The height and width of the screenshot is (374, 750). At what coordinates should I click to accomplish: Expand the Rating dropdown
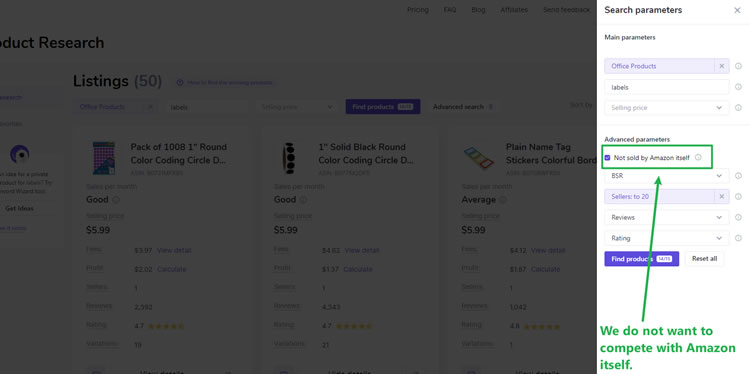(x=667, y=238)
